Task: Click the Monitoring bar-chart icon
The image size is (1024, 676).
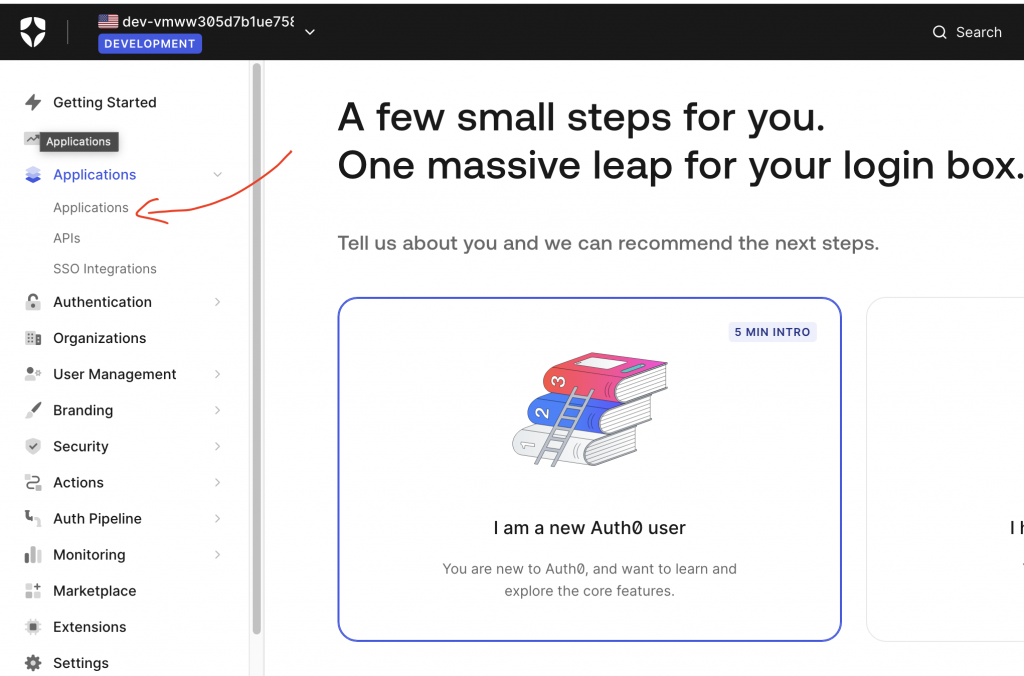Action: coord(33,555)
